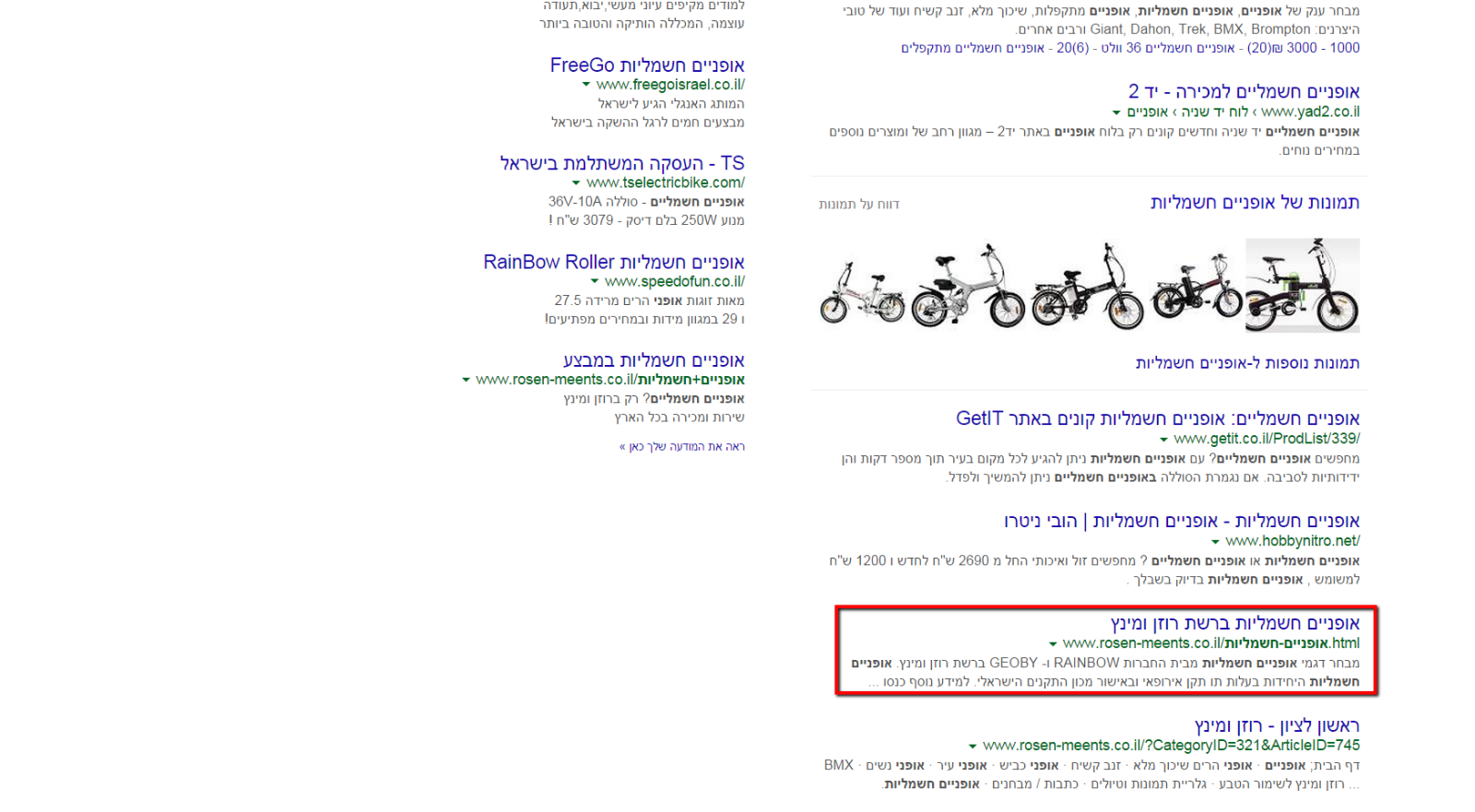Screen dimensions: 1475x812
Task: Open the middle black folding bike thumbnail
Action: 1088,286
